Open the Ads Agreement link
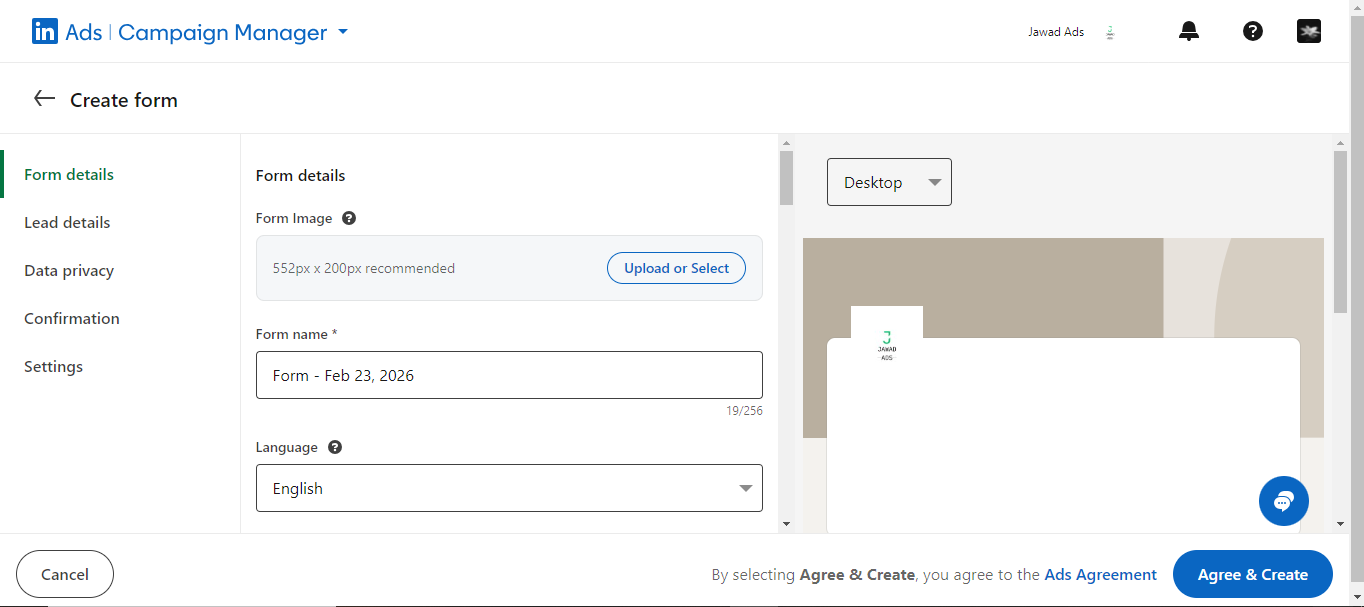 [1100, 575]
